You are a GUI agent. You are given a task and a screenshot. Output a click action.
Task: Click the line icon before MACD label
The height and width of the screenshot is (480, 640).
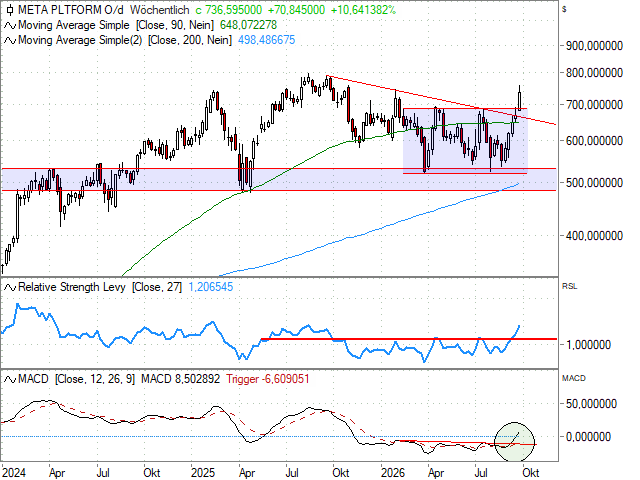pos(10,380)
